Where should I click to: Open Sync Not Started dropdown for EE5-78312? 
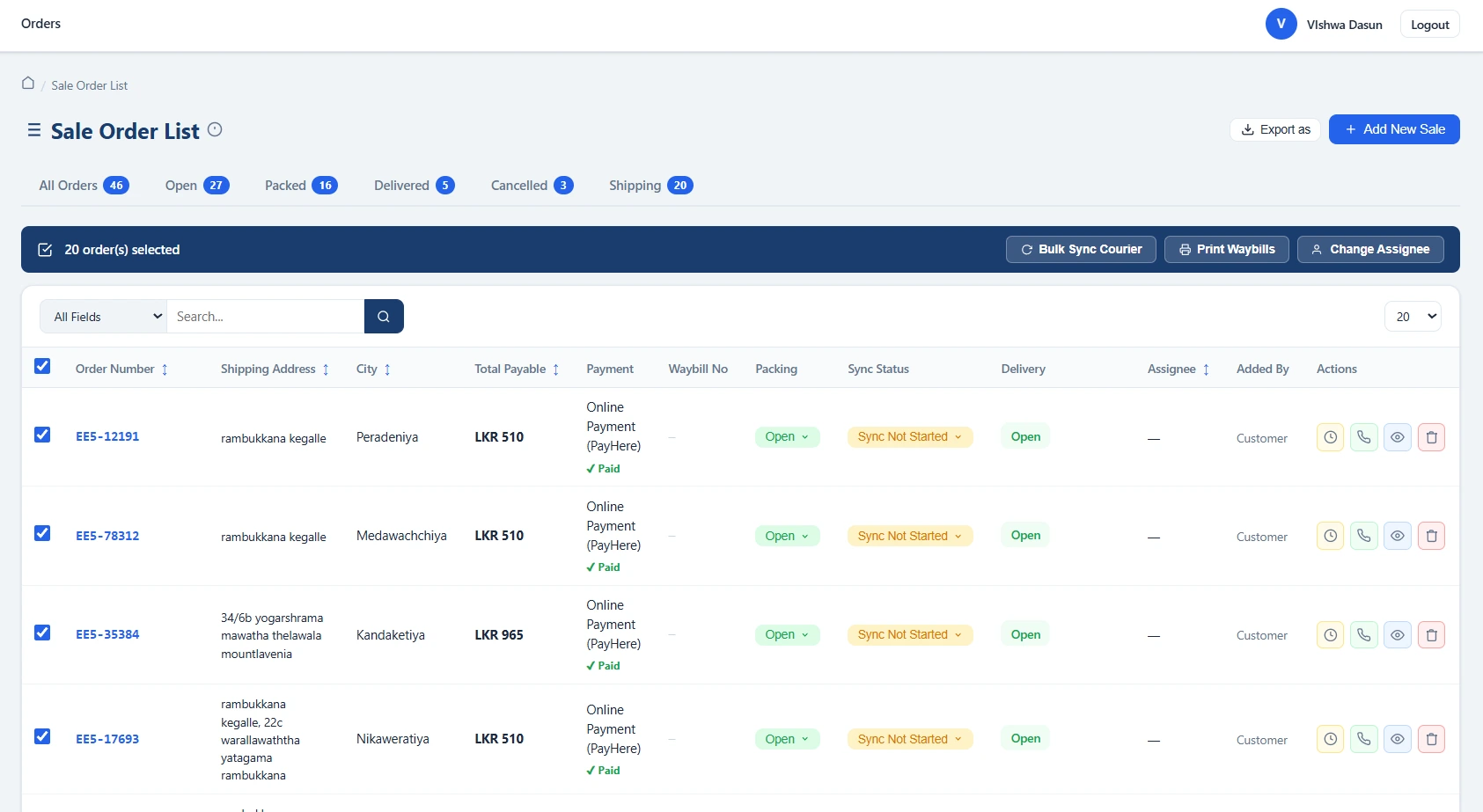(910, 536)
